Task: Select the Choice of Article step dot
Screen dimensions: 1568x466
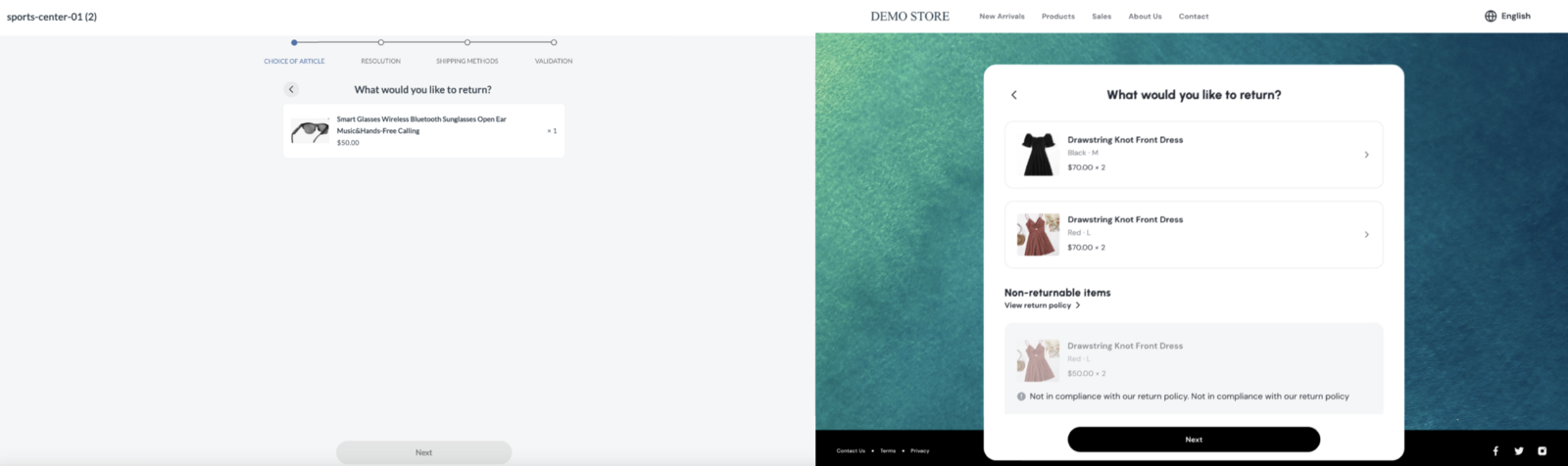Action: click(294, 42)
